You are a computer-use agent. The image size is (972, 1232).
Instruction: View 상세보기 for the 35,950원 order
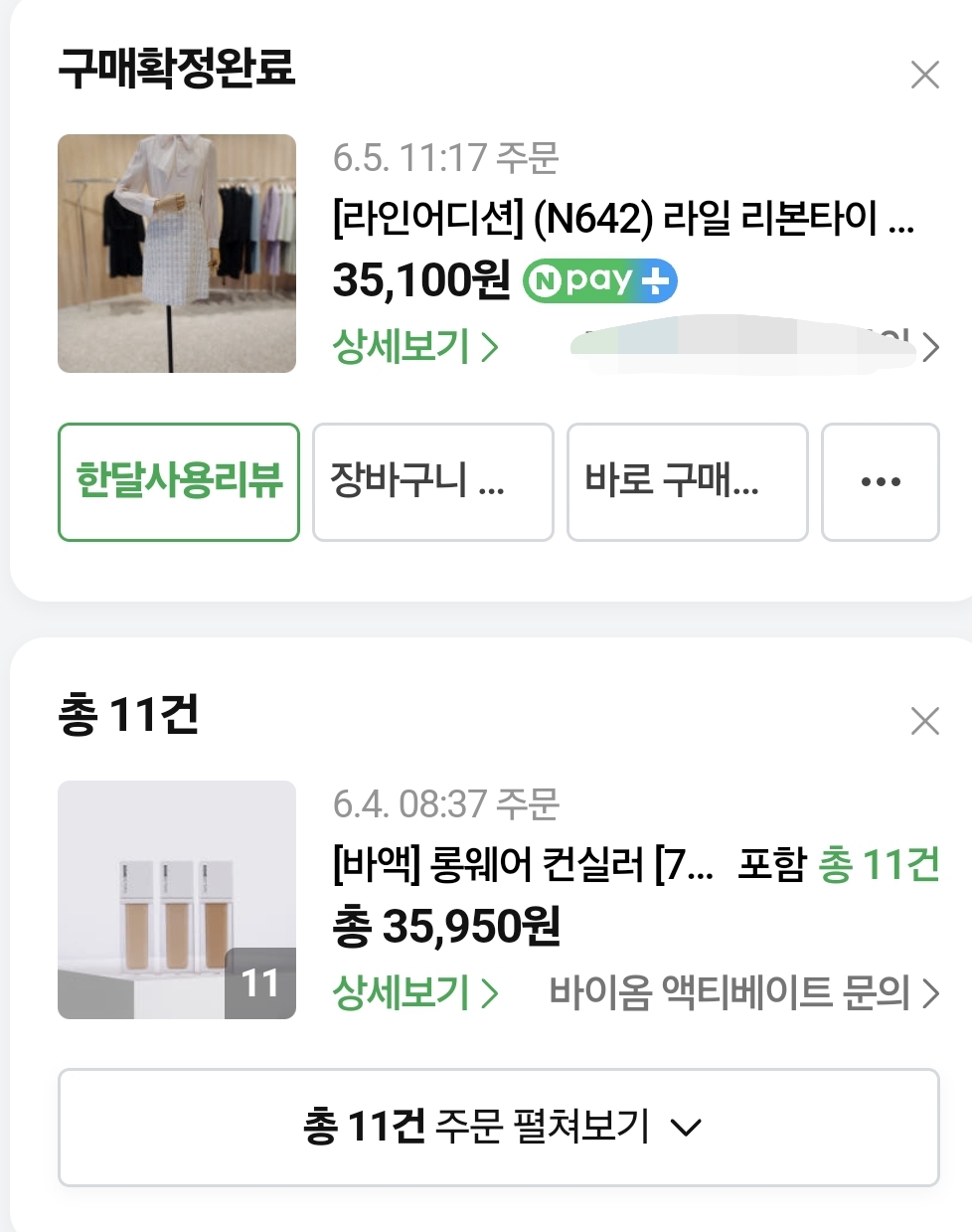point(415,992)
